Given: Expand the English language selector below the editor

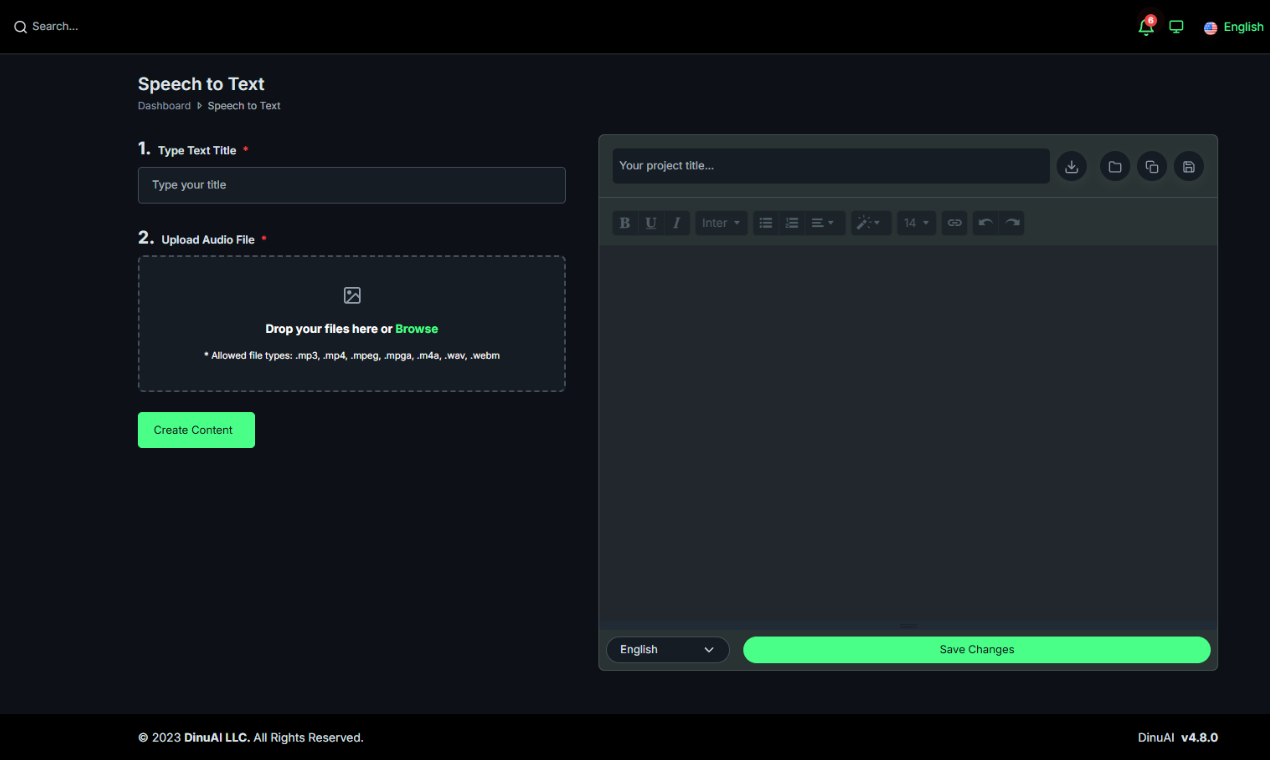Looking at the screenshot, I should pyautogui.click(x=667, y=649).
